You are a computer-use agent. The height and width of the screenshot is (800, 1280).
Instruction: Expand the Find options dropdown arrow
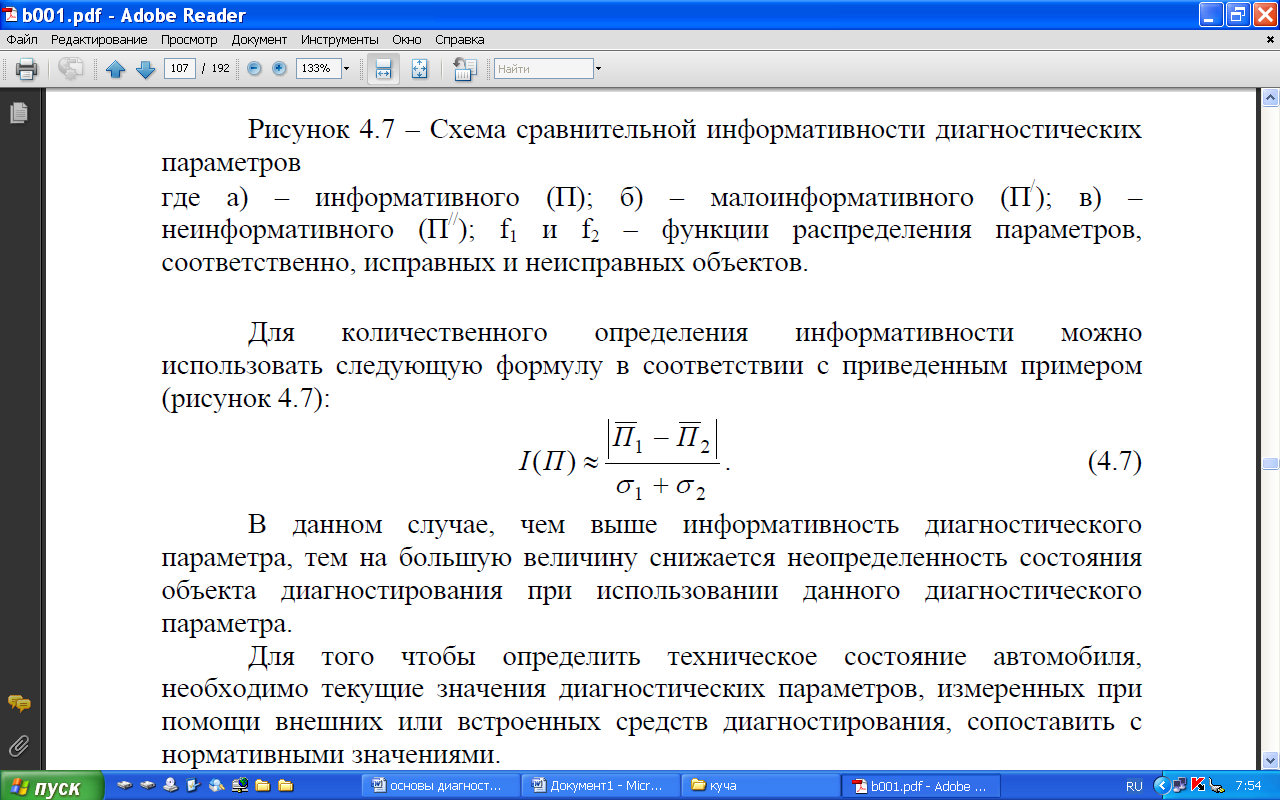pos(598,69)
